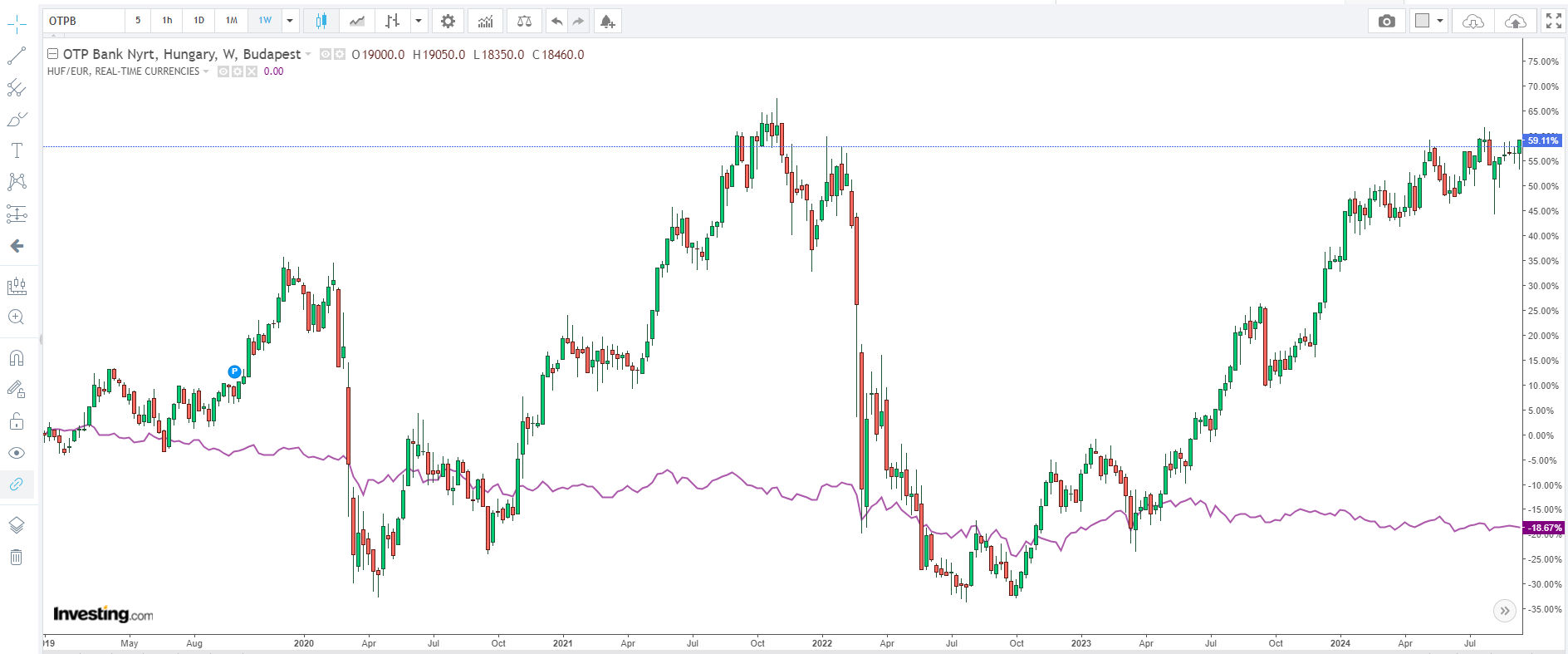Click HUF/EUR, REAL-TIME CURRENCIES label
This screenshot has height=654, width=1568.
coord(124,71)
